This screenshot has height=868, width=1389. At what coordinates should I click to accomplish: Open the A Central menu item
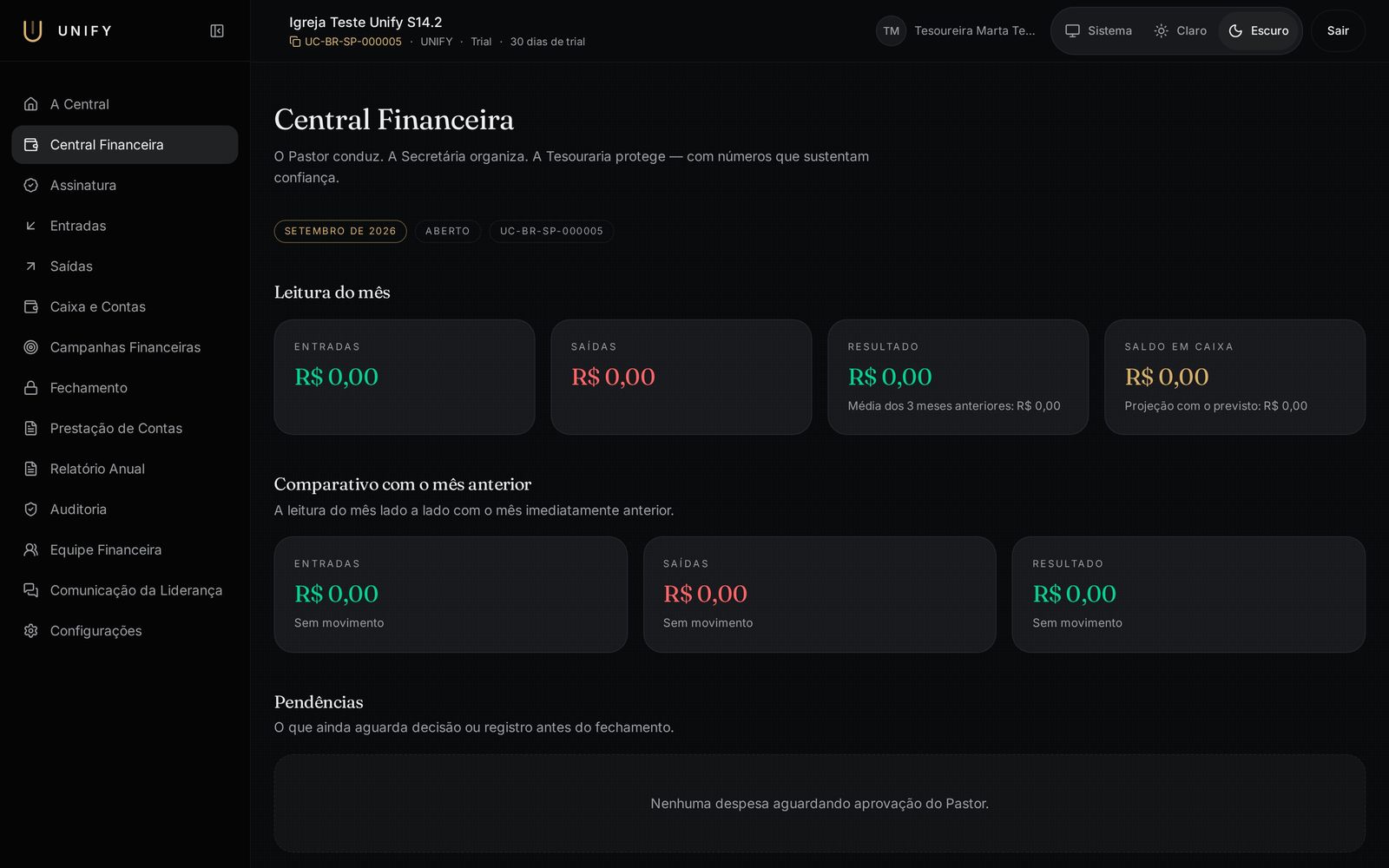coord(125,104)
